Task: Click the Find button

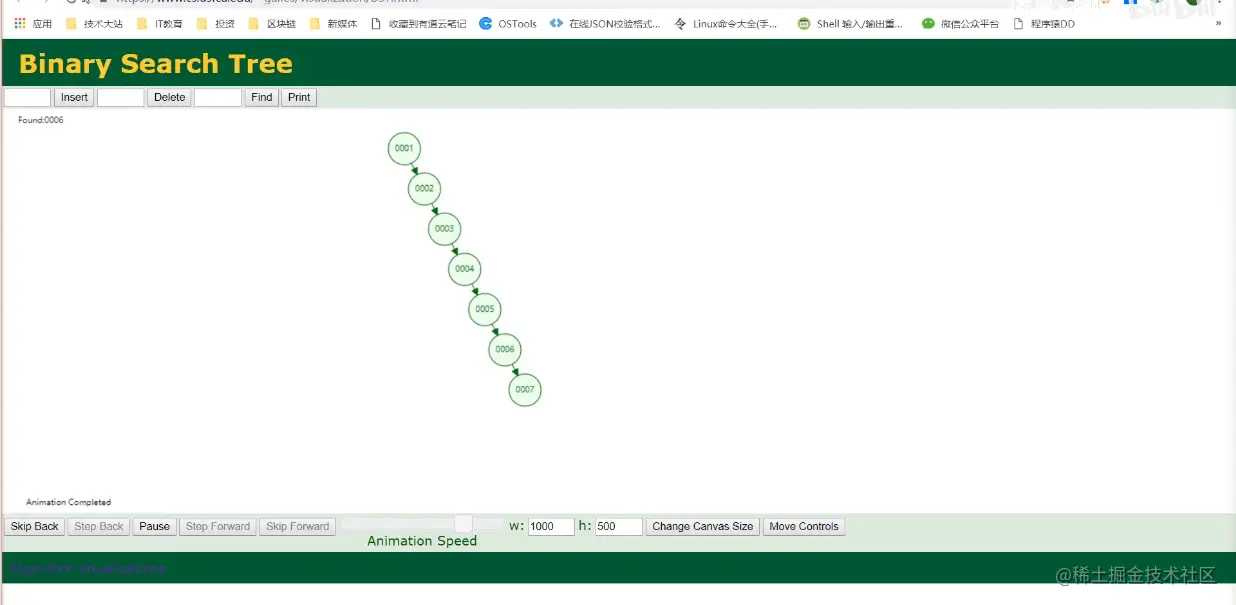Action: [262, 97]
